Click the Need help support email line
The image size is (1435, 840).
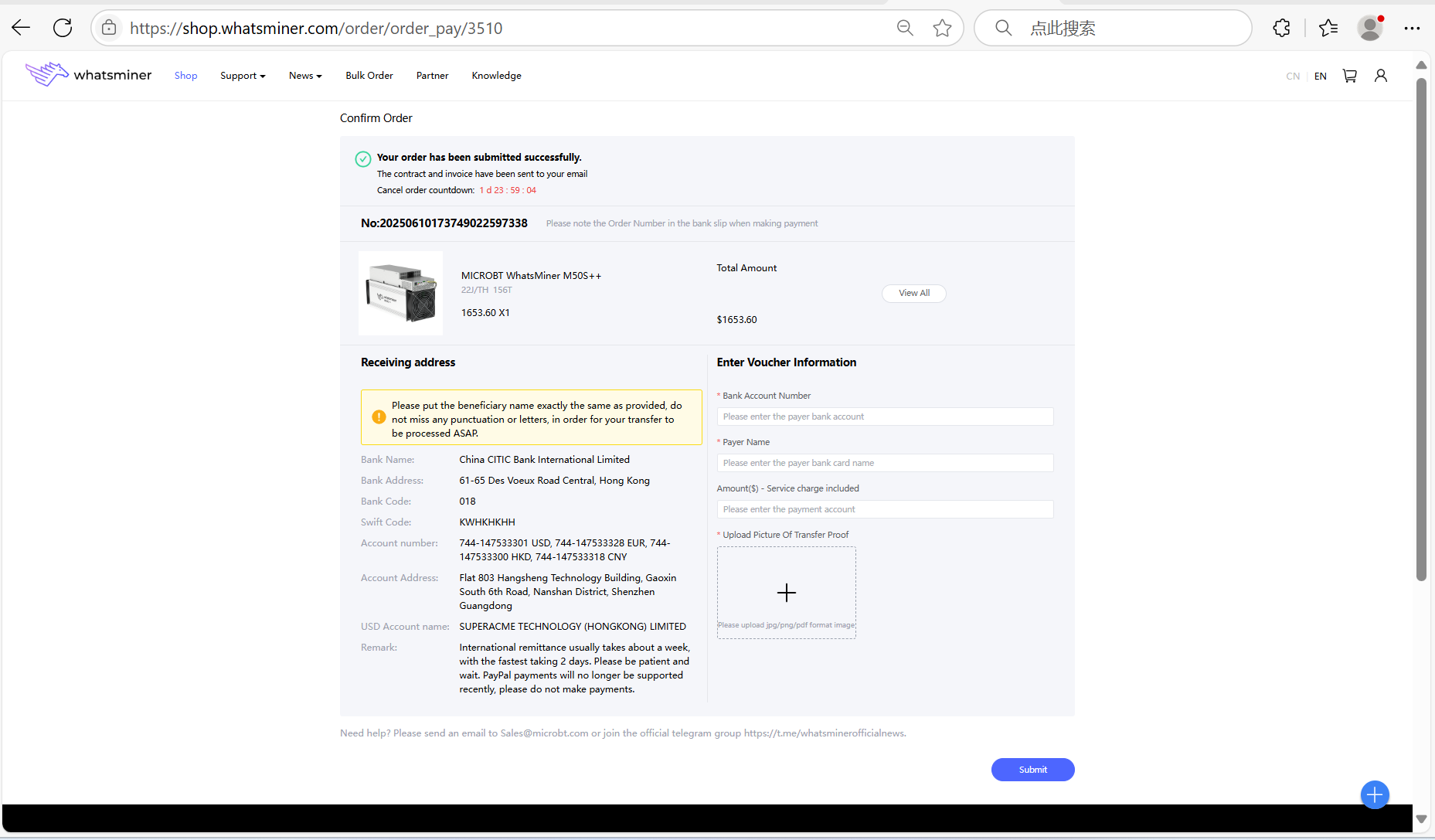pyautogui.click(x=623, y=733)
